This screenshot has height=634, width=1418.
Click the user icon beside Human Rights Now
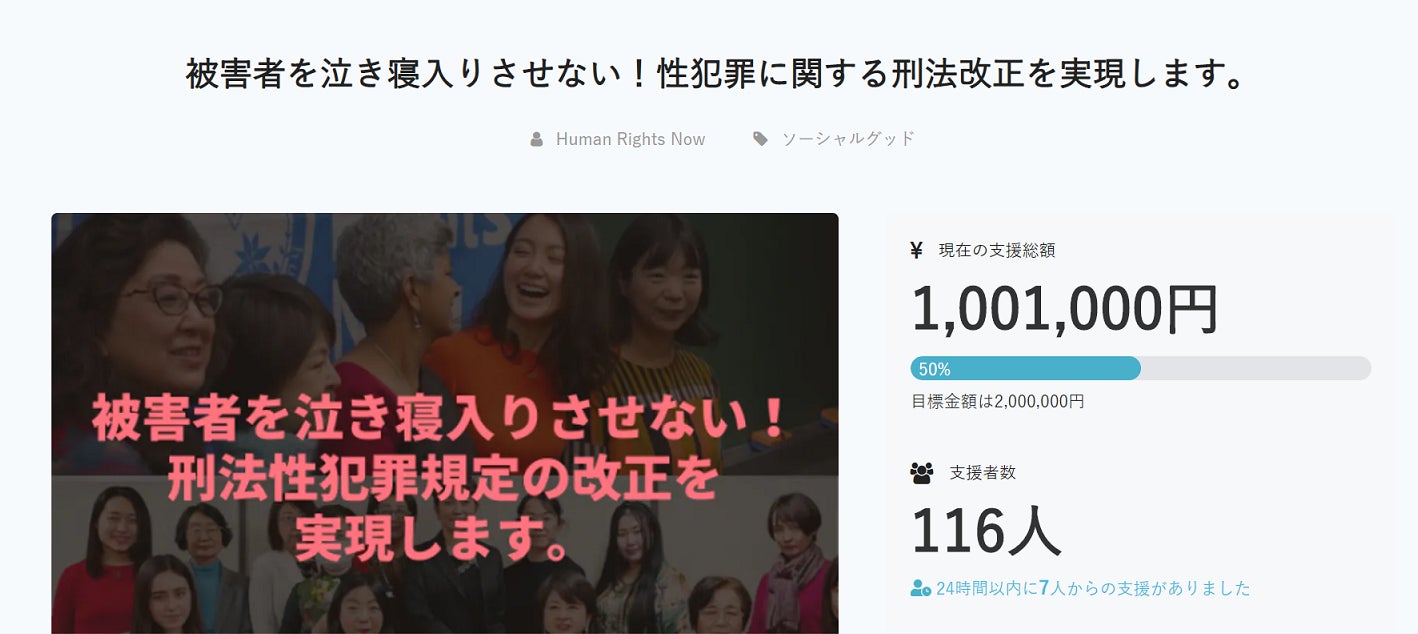pos(537,139)
